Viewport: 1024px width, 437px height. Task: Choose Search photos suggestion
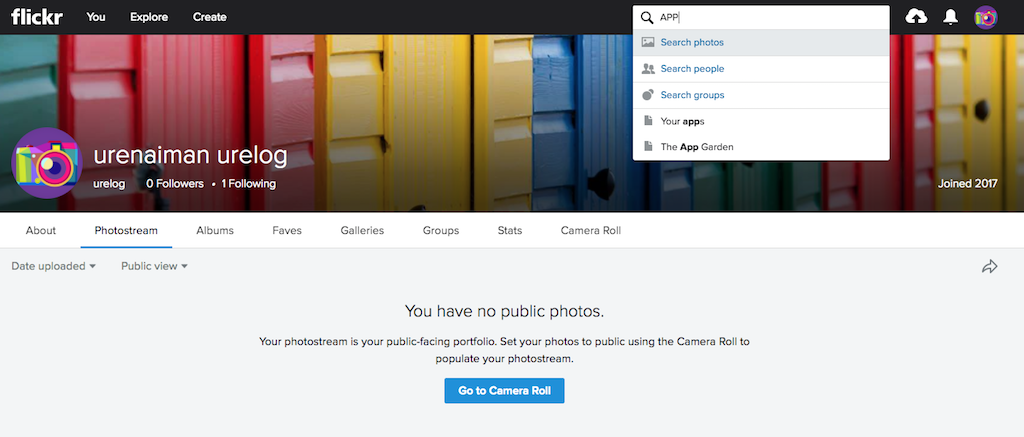point(761,42)
